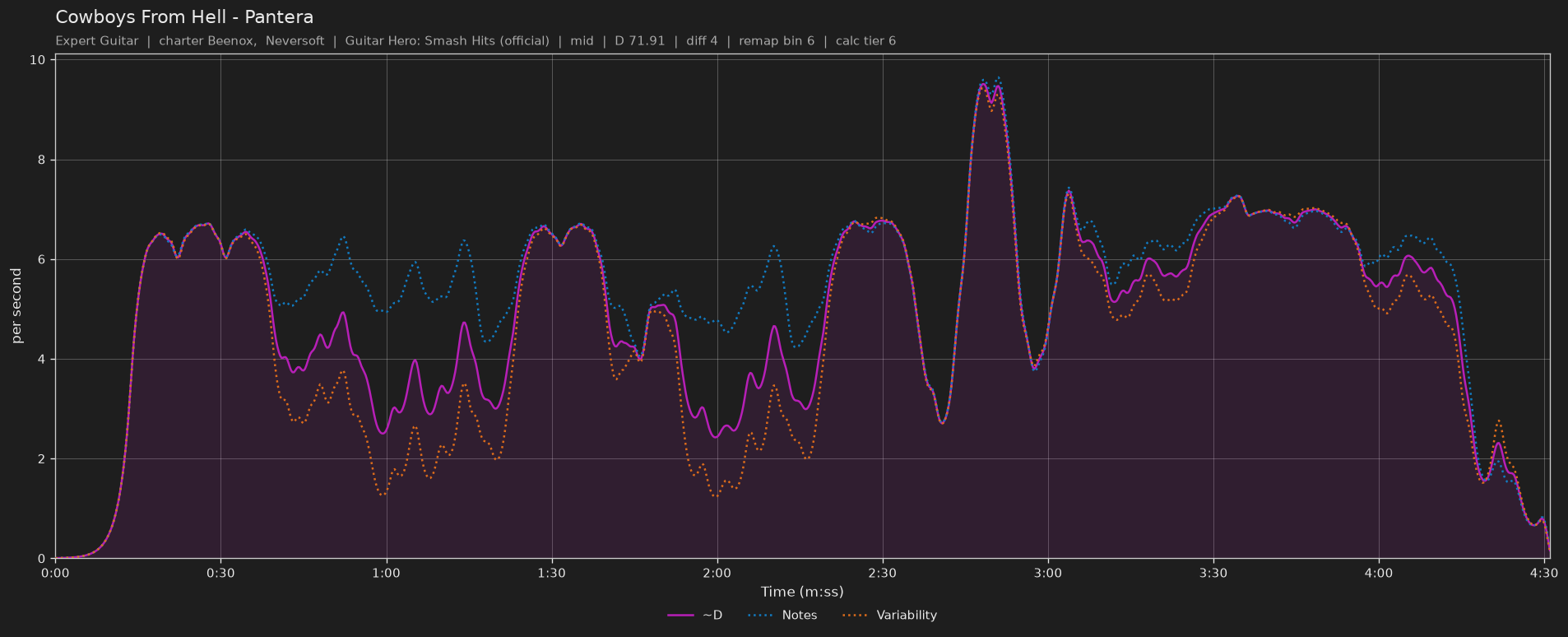Click 'mid' in the subtitle
The height and width of the screenshot is (637, 1568).
click(582, 41)
